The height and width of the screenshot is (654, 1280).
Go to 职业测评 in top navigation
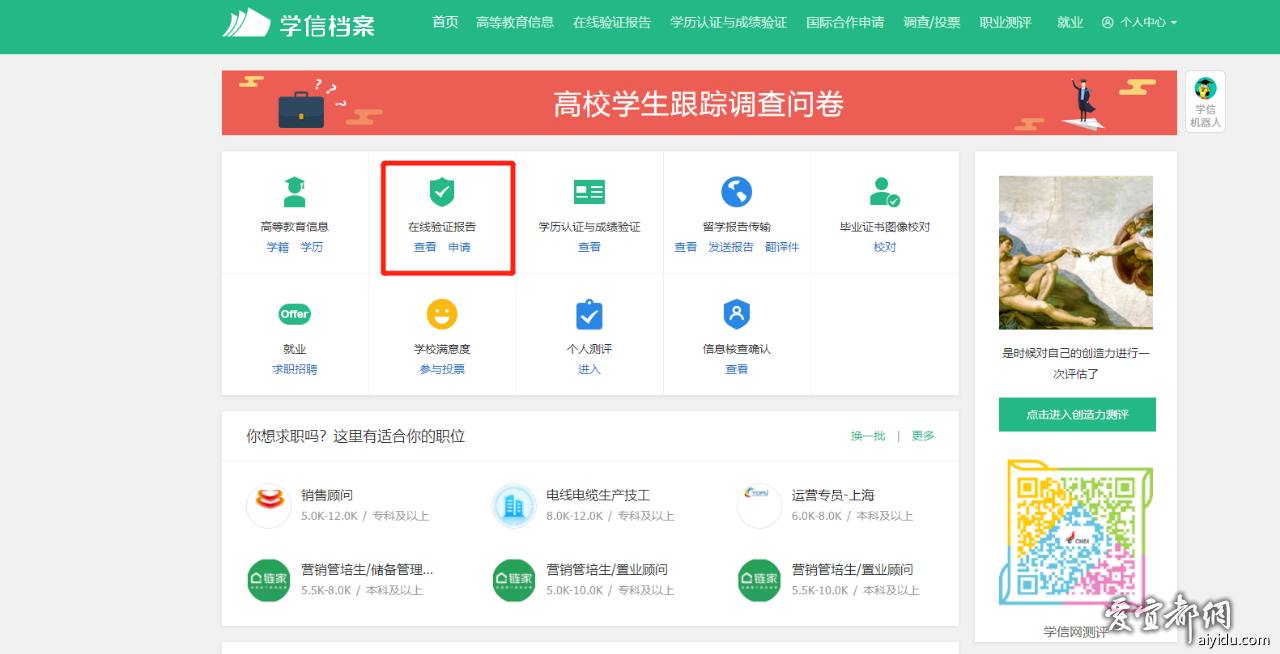pyautogui.click(x=1005, y=22)
